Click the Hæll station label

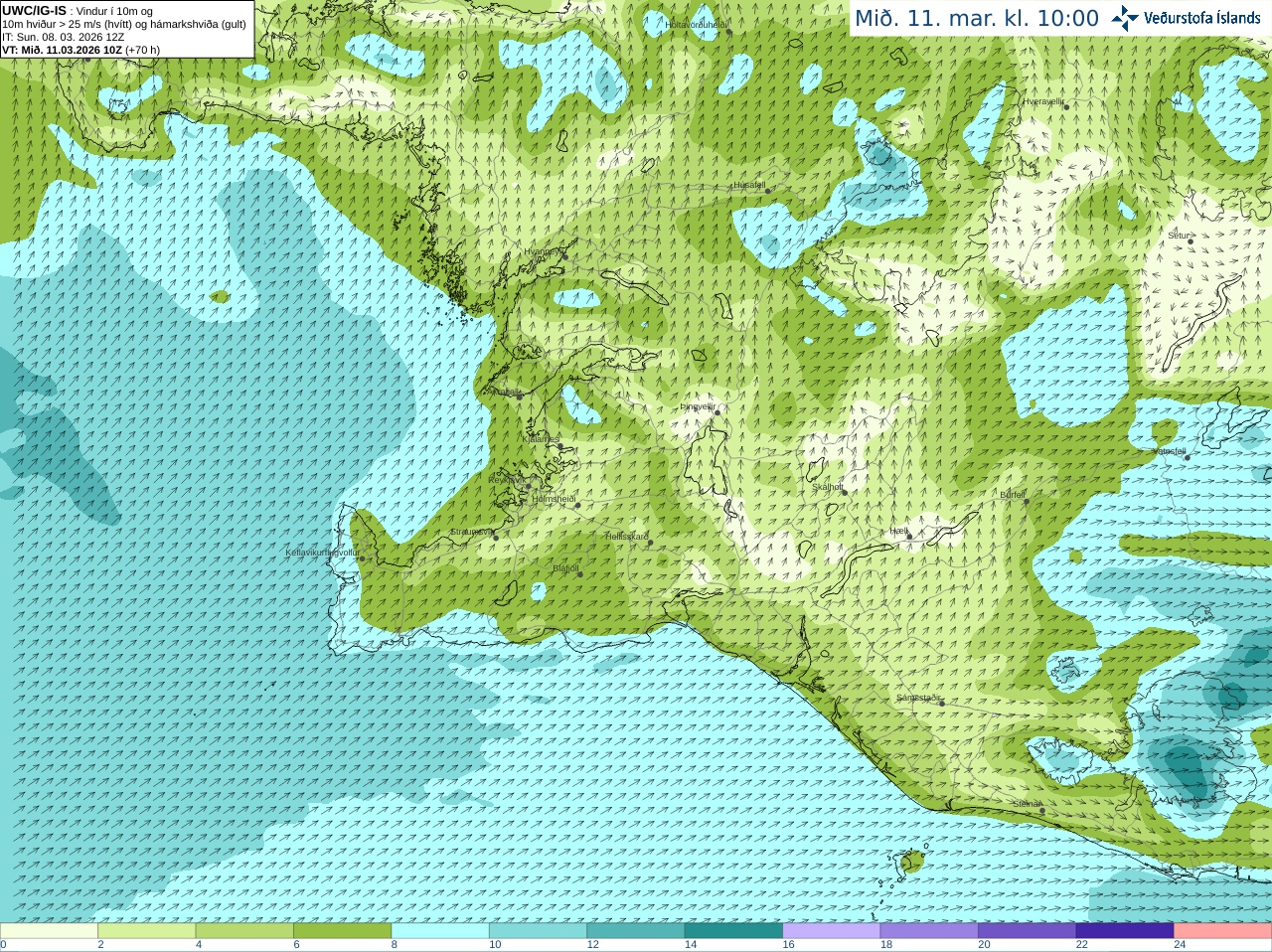coord(898,532)
